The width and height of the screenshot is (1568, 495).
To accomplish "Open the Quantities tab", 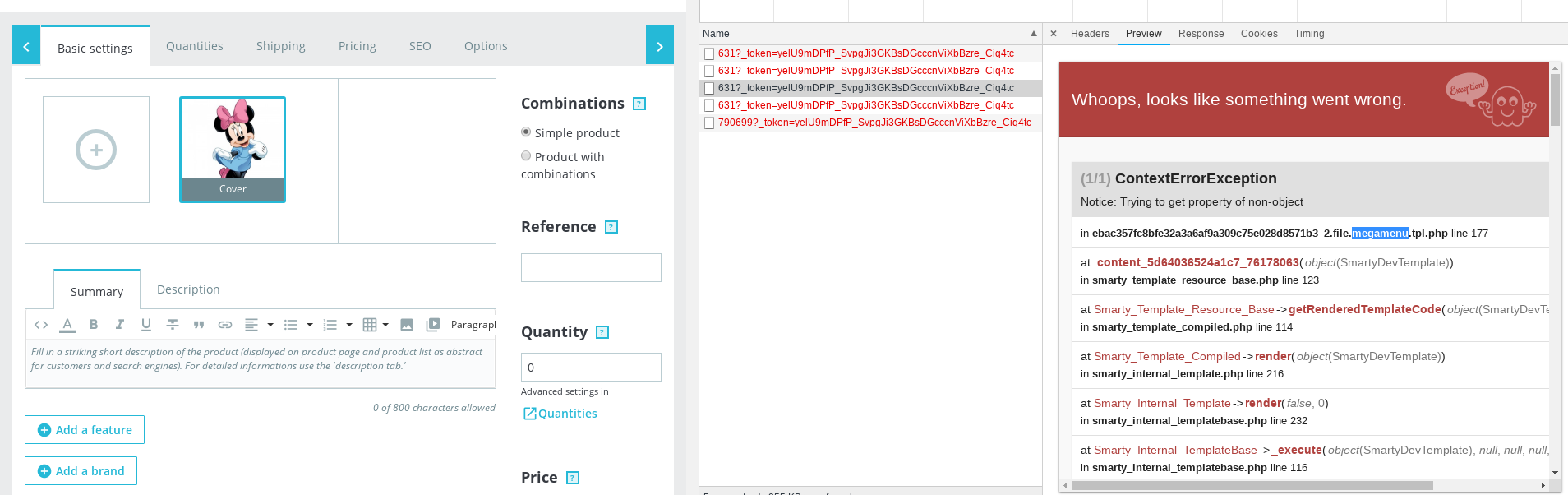I will 195,46.
